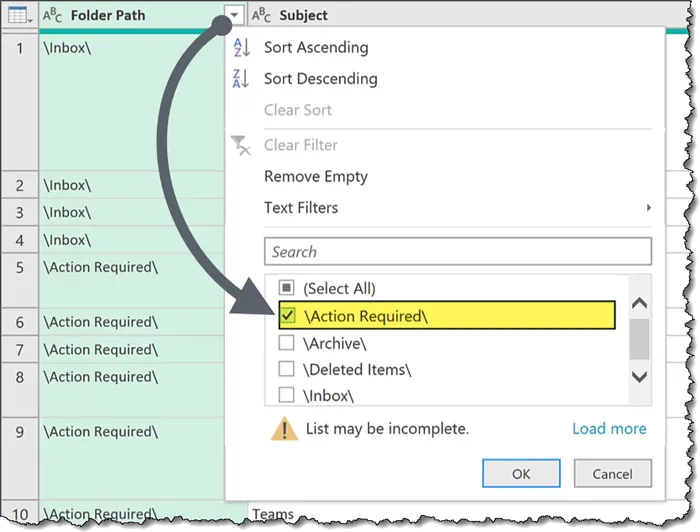
Task: Open the Folder Path filter dropdown arrow
Action: click(x=233, y=15)
